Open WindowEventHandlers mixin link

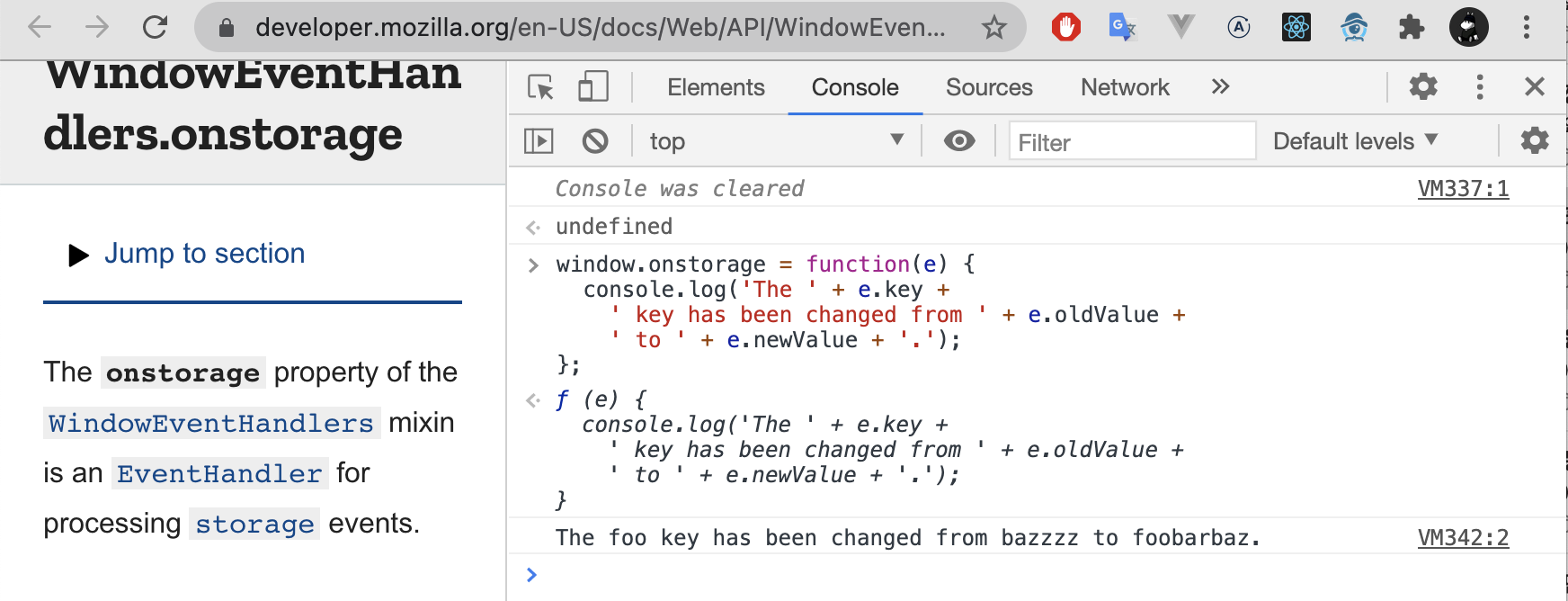click(211, 423)
